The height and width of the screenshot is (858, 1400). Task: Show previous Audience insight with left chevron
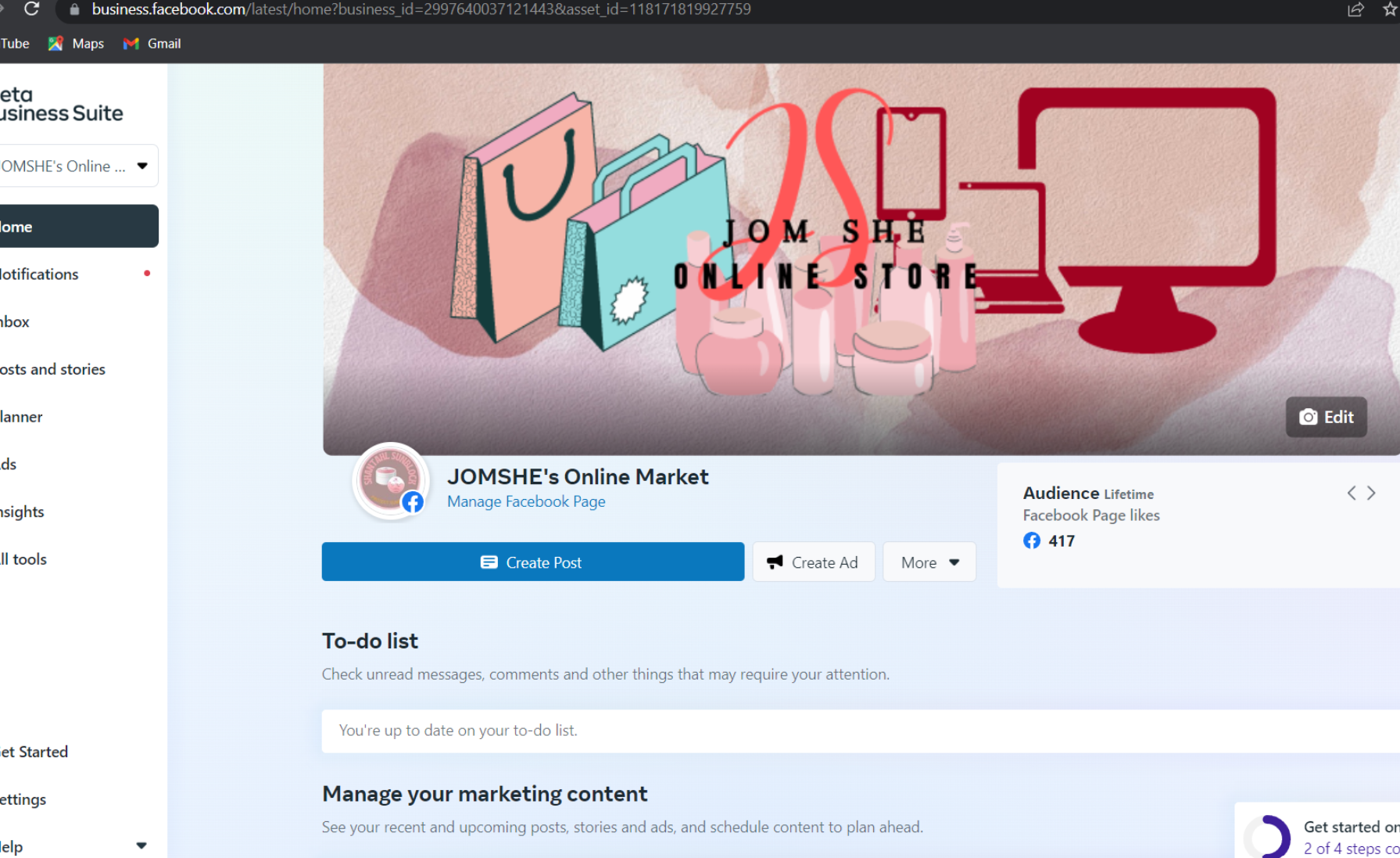pyautogui.click(x=1351, y=493)
